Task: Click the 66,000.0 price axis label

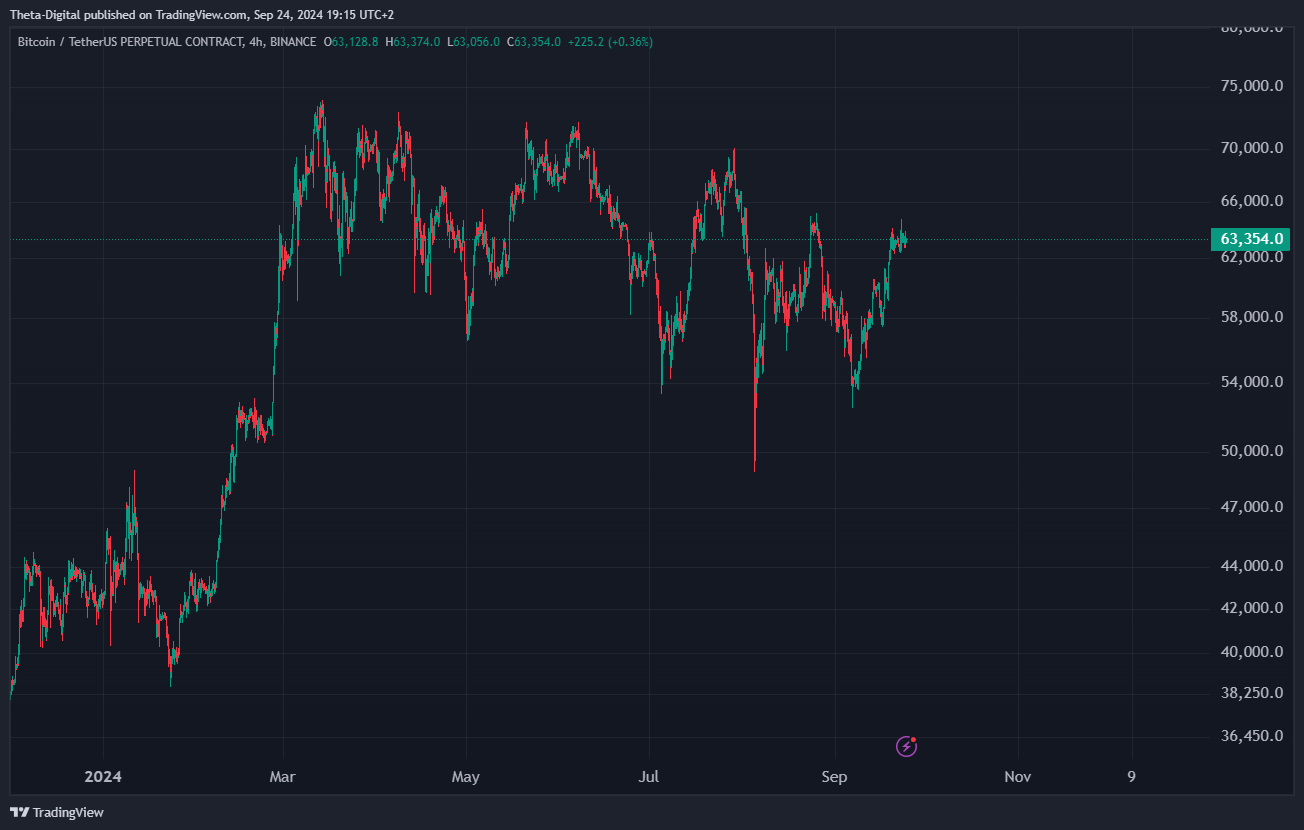Action: click(1252, 201)
